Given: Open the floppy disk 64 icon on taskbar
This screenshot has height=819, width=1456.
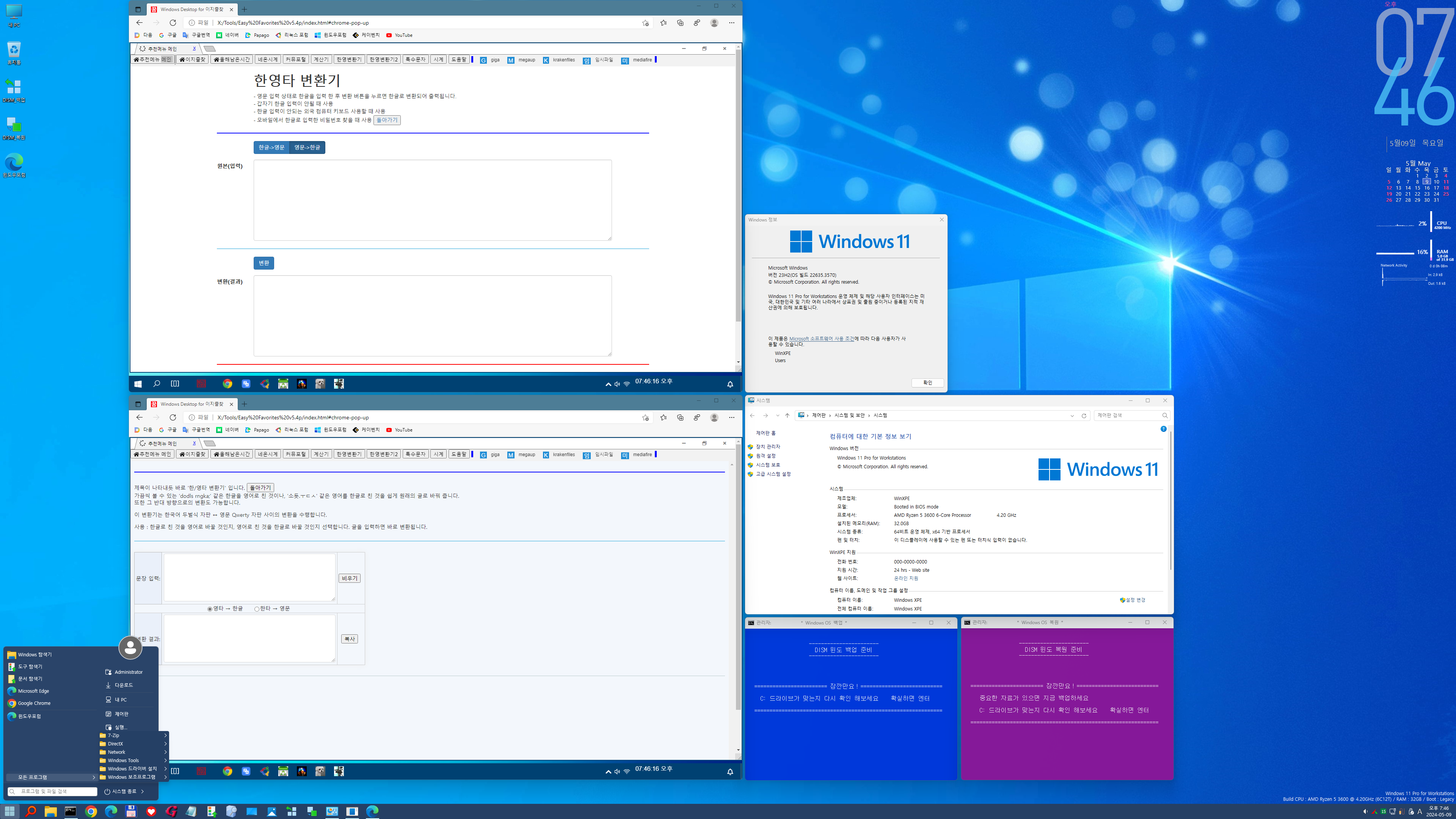Looking at the screenshot, I should [x=130, y=811].
